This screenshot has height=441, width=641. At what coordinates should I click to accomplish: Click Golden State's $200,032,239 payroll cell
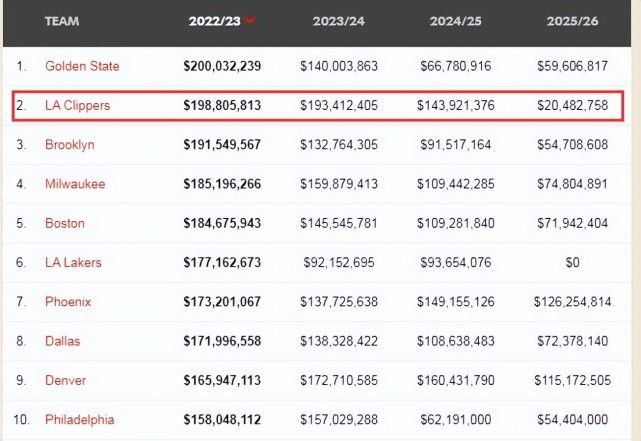tap(222, 66)
